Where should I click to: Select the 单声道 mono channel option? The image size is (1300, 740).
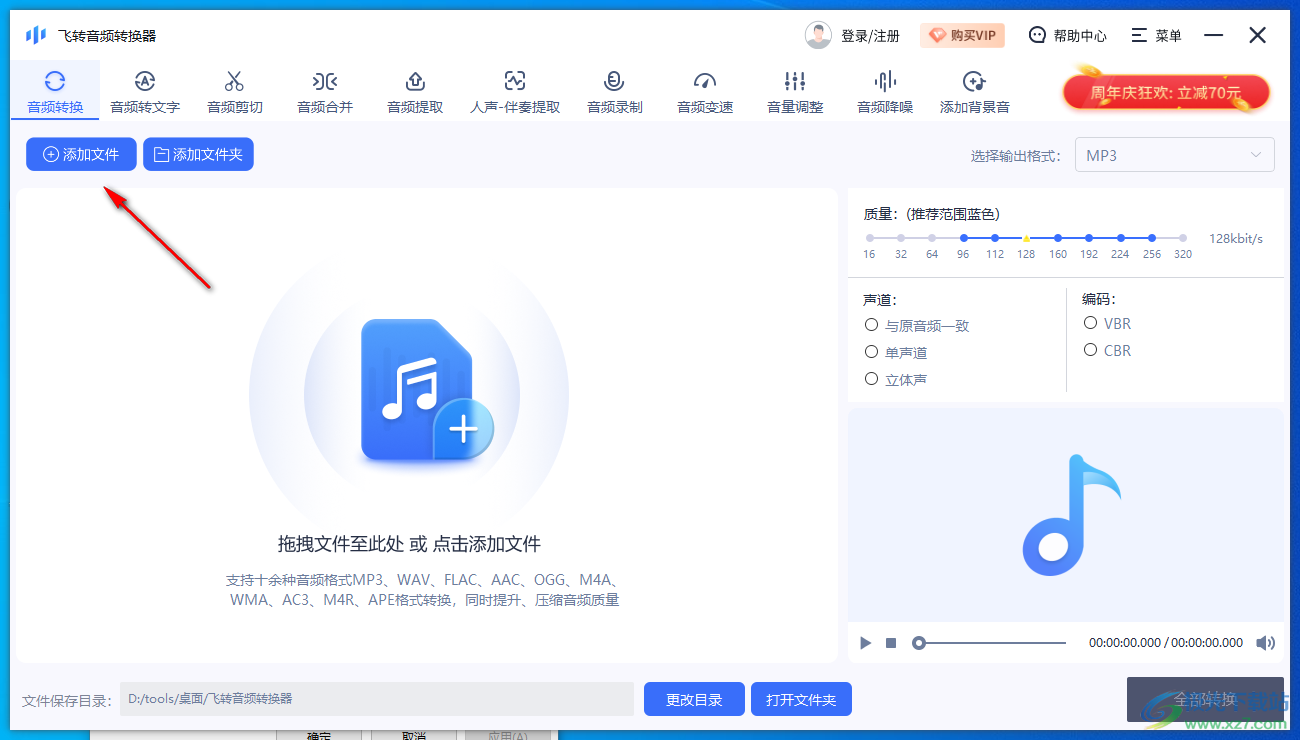click(871, 351)
